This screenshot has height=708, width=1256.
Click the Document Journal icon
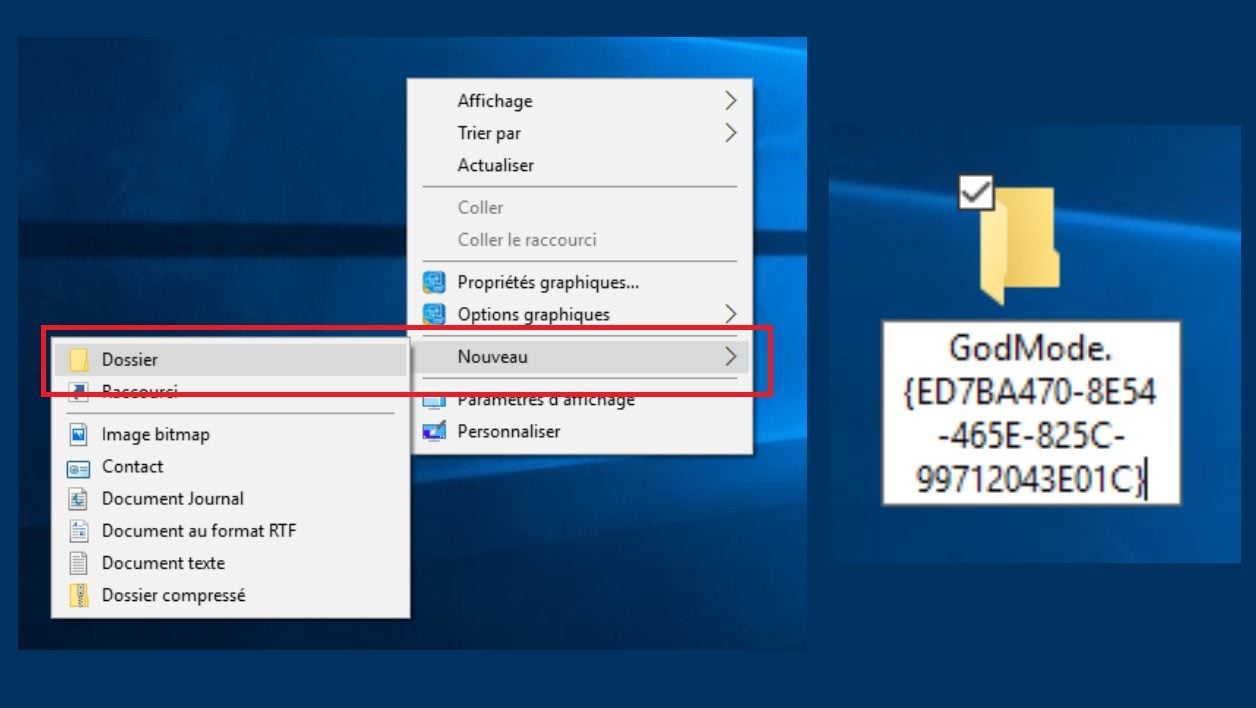78,499
